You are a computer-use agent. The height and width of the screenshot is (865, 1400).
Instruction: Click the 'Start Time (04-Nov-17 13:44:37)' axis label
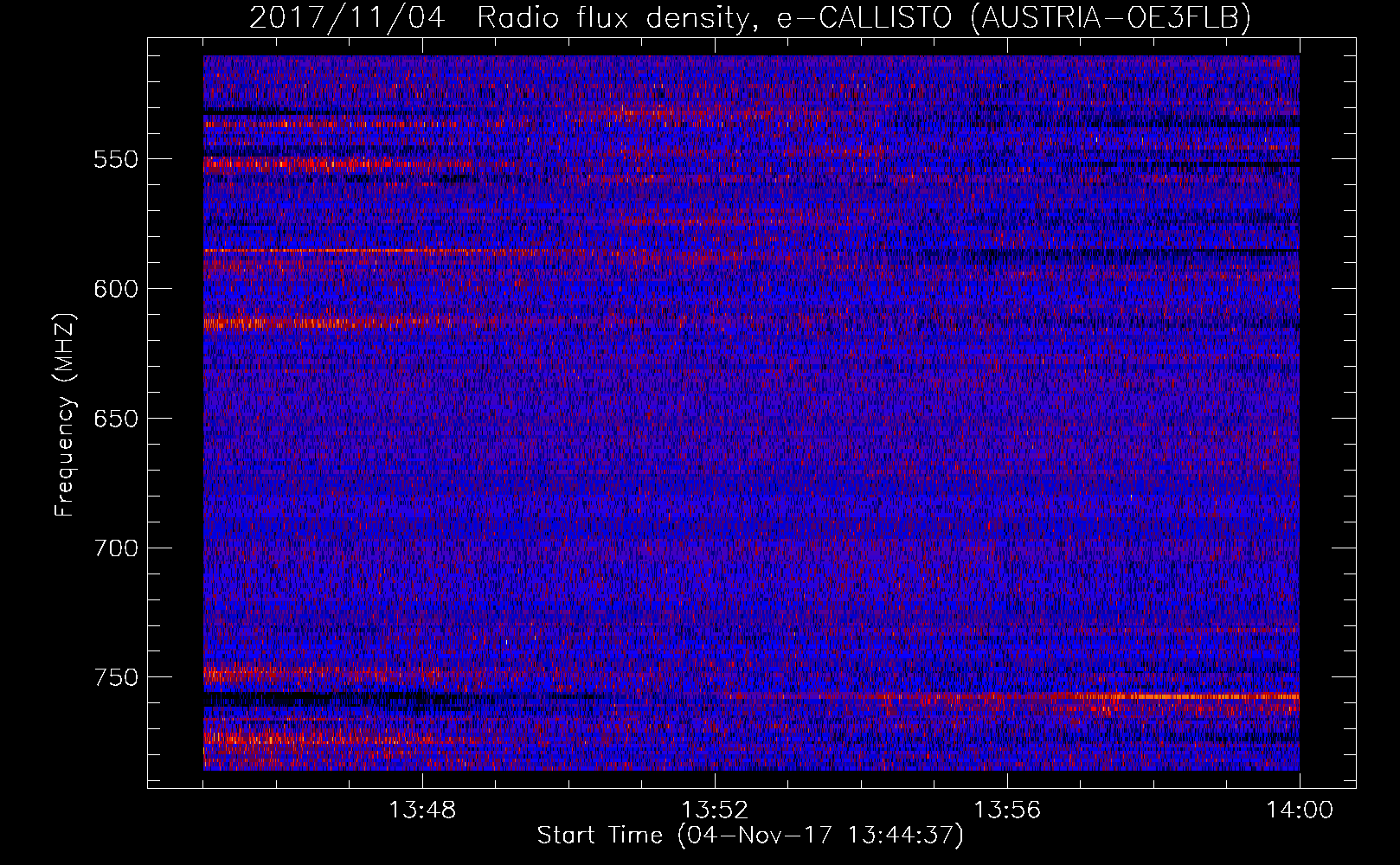[750, 836]
